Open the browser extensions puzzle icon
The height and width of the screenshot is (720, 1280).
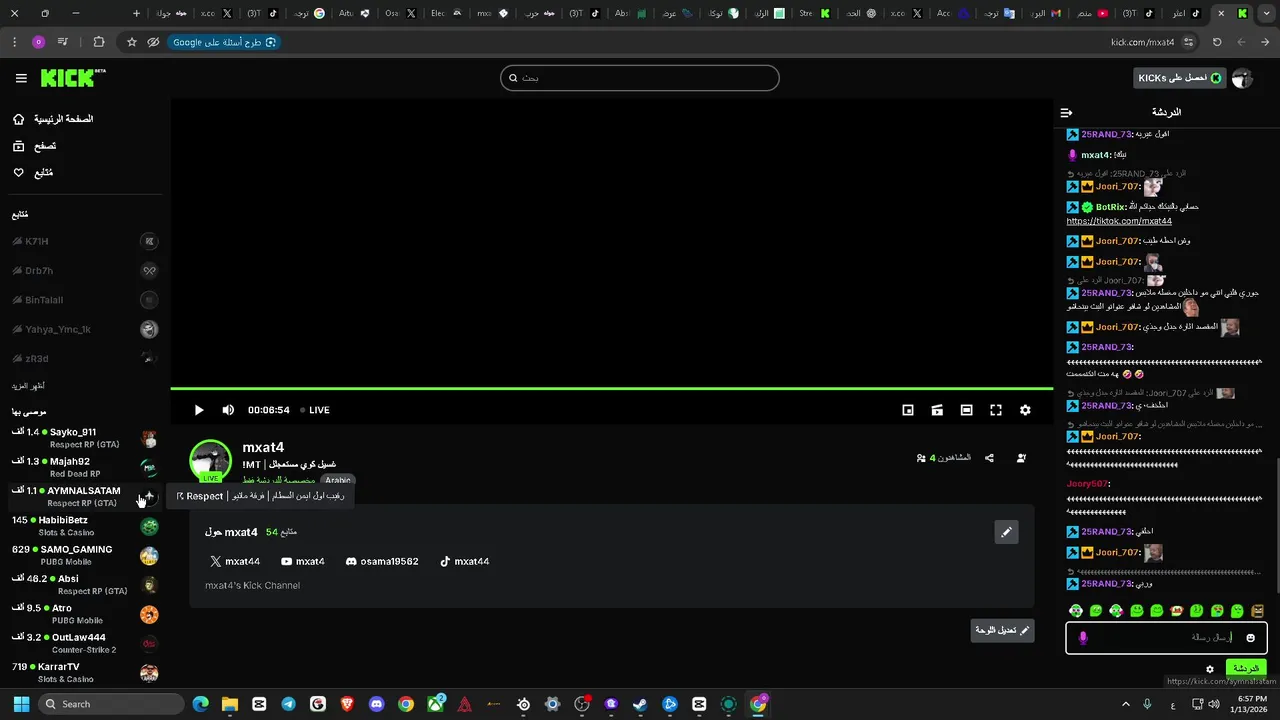[98, 42]
